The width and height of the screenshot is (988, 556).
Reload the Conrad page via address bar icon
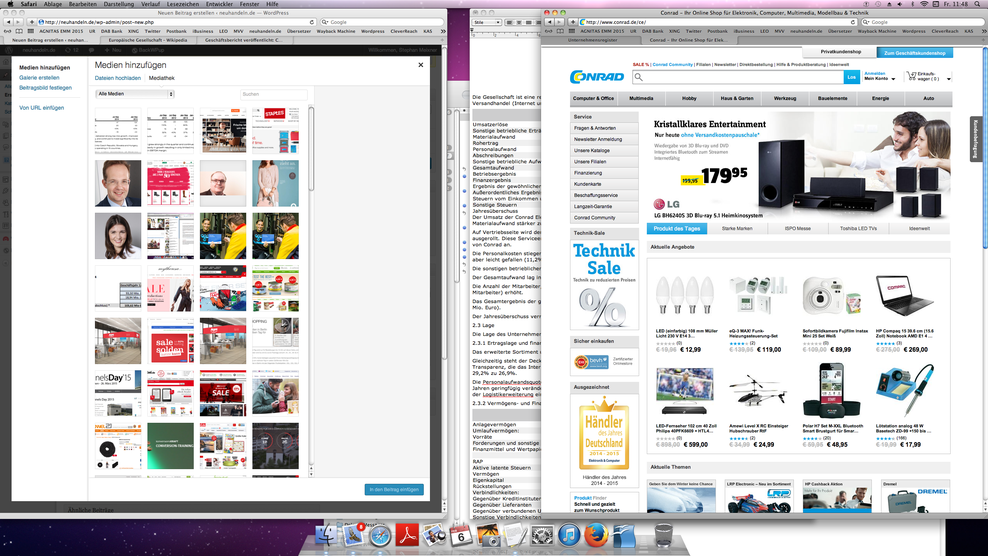(x=853, y=22)
